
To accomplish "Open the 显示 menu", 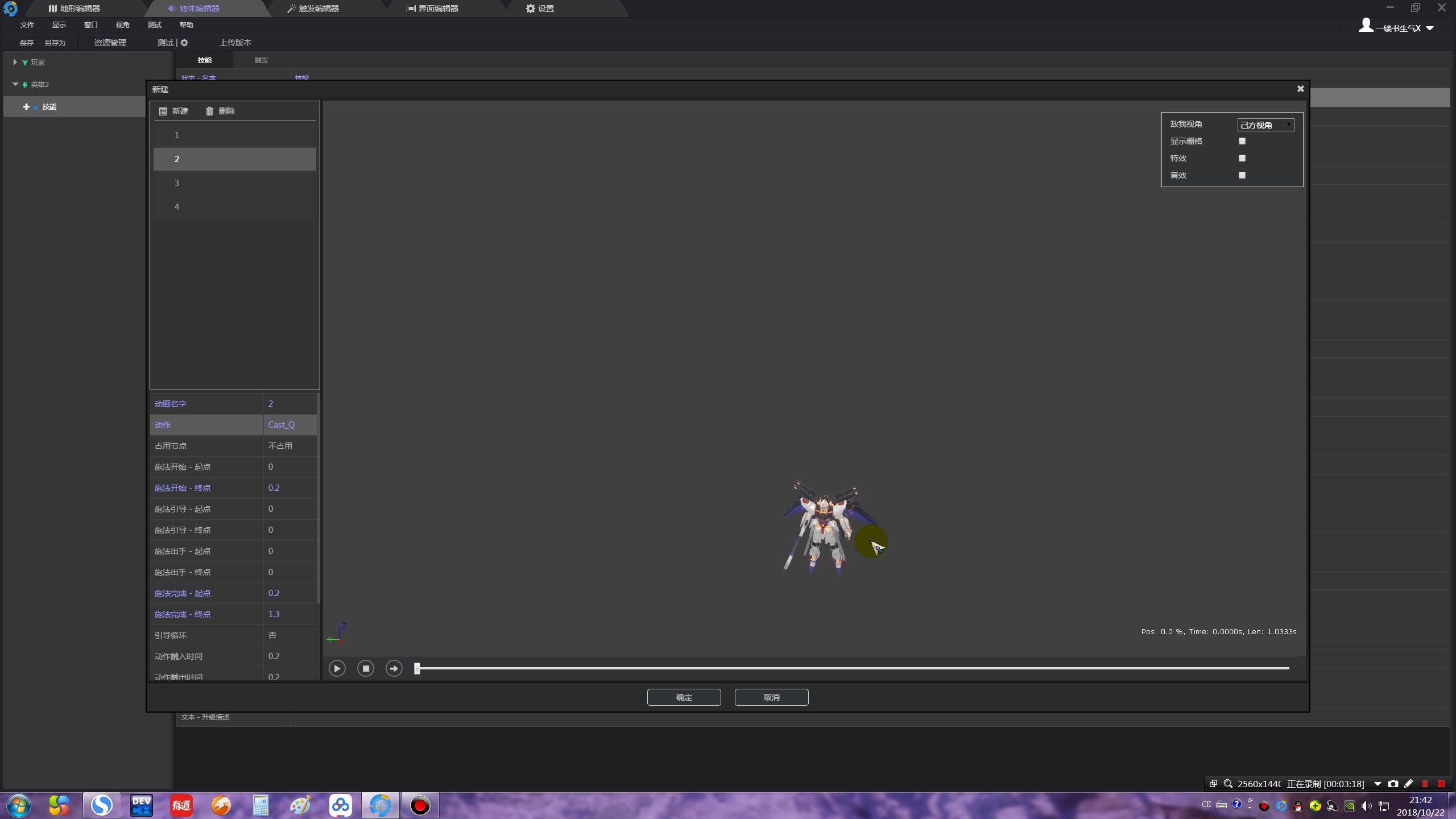I will click(59, 25).
